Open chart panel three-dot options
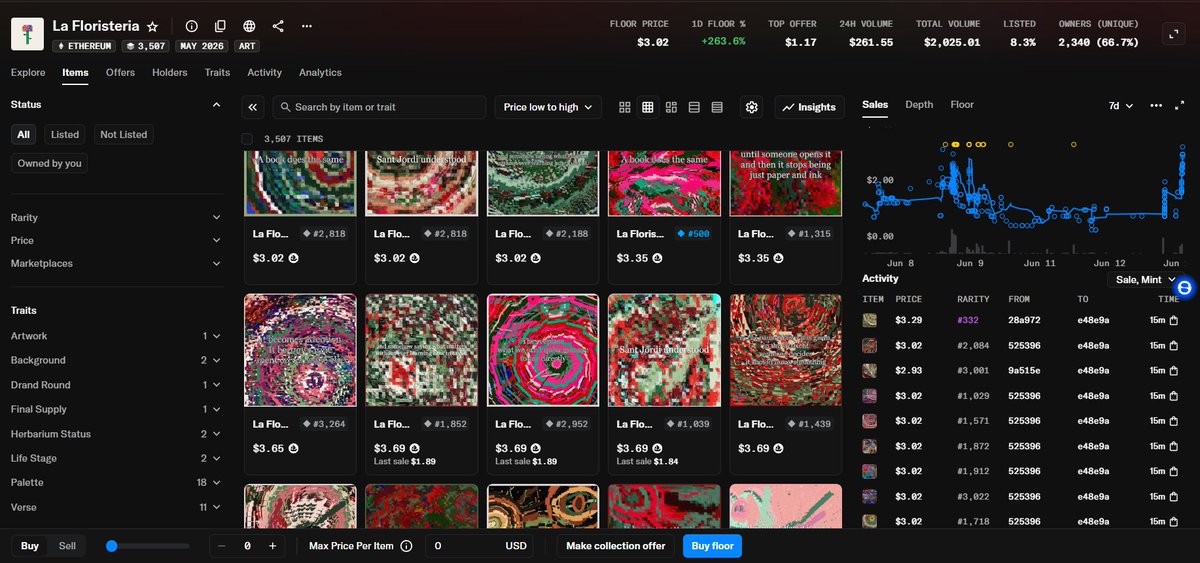Viewport: 1200px width, 563px height. tap(1156, 105)
